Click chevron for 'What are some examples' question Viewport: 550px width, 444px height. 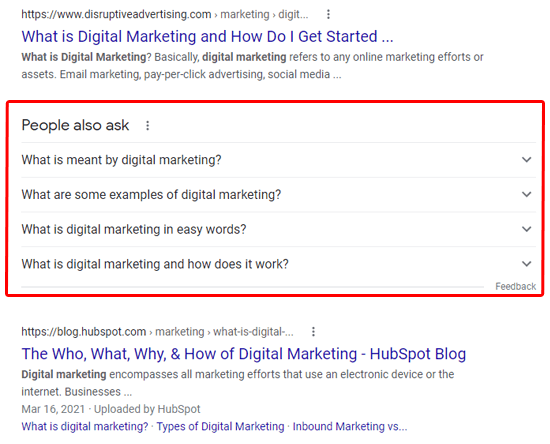[x=526, y=194]
